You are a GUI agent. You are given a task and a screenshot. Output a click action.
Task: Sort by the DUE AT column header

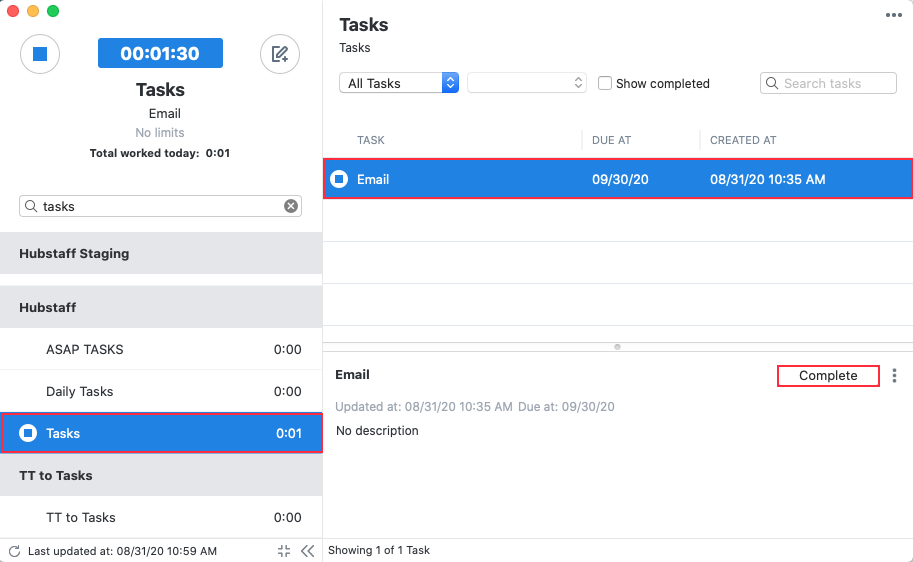(x=611, y=140)
